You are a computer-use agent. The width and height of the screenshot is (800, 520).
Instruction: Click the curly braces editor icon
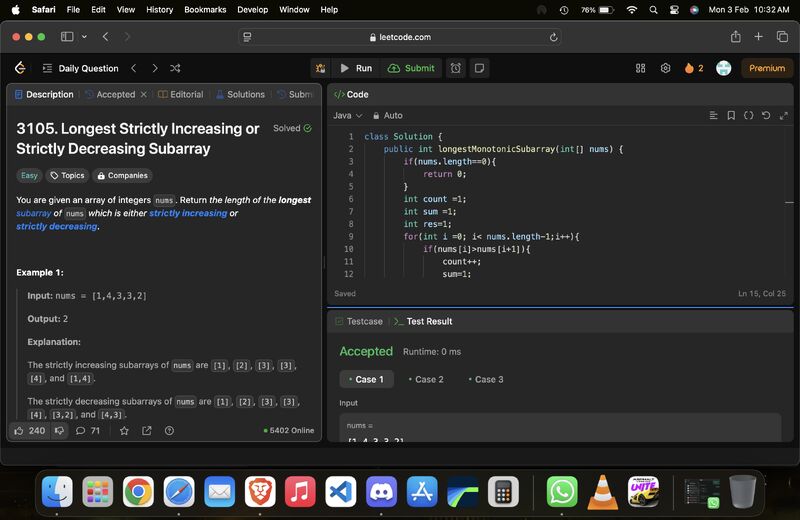point(748,116)
